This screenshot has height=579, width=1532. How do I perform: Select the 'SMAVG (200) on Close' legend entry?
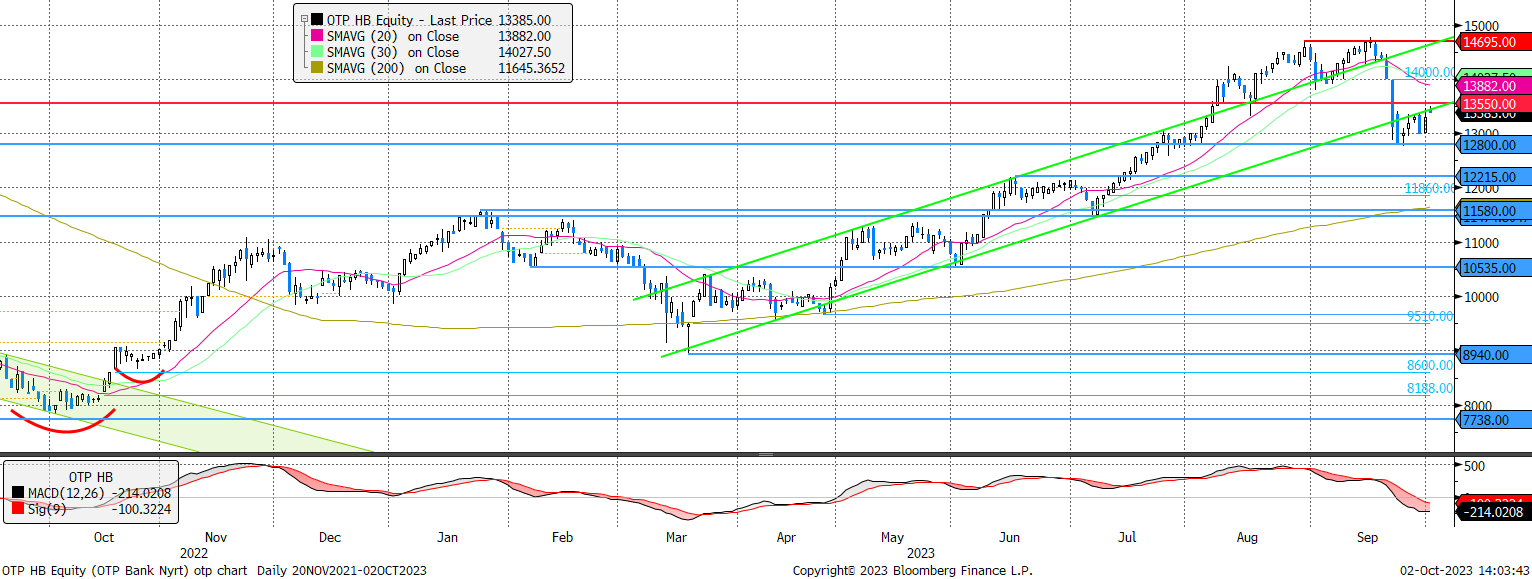[x=397, y=68]
